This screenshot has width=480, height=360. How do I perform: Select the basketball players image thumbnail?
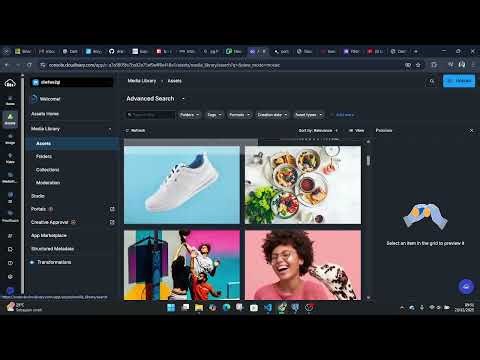[x=182, y=265]
